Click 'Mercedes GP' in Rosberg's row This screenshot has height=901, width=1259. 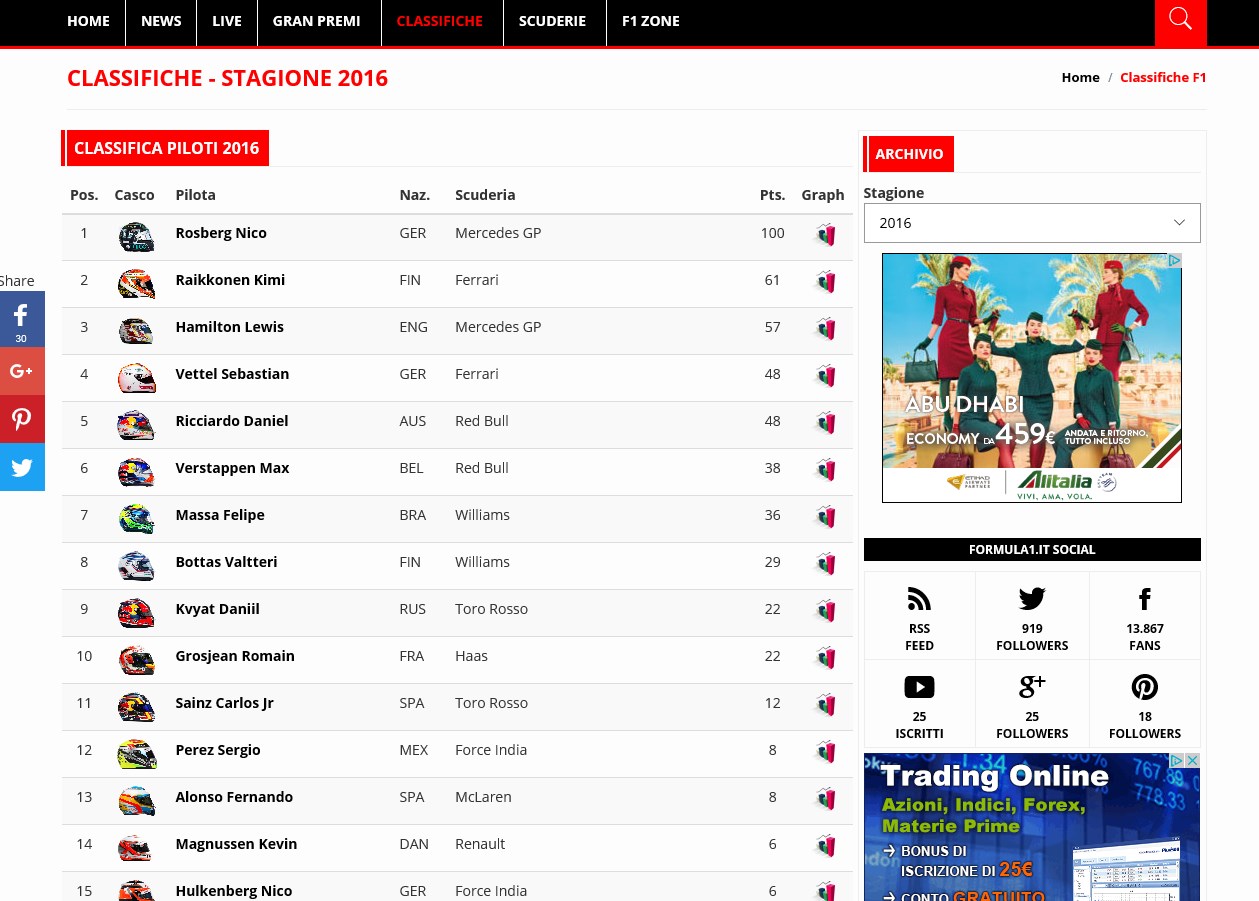(x=498, y=233)
